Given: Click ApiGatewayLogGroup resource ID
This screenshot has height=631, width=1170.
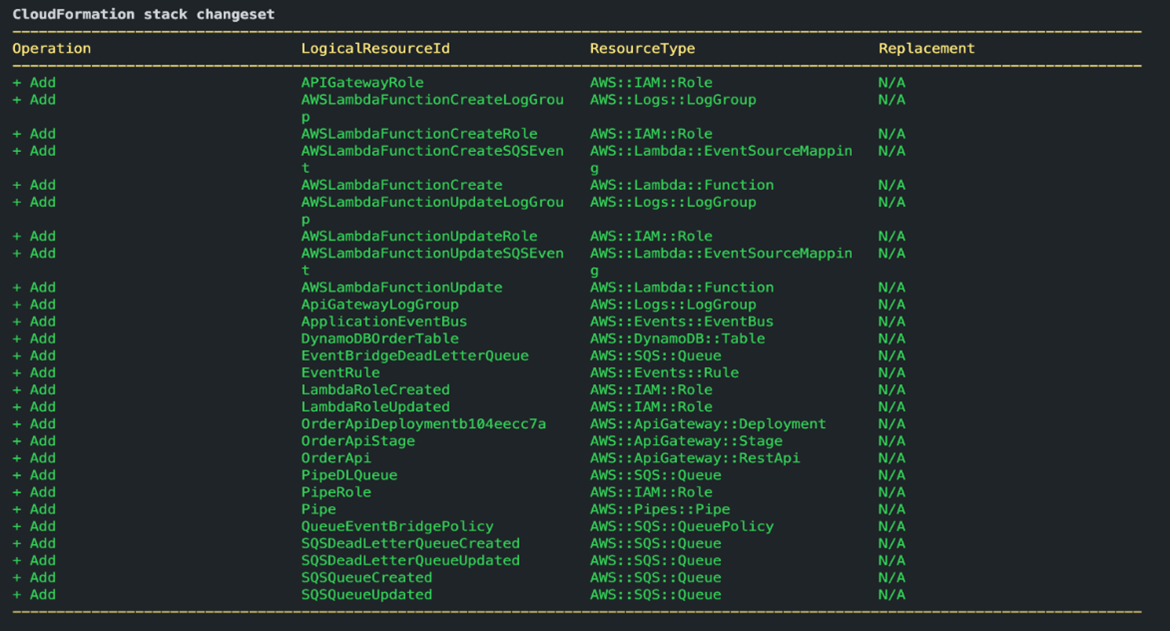Looking at the screenshot, I should point(380,305).
